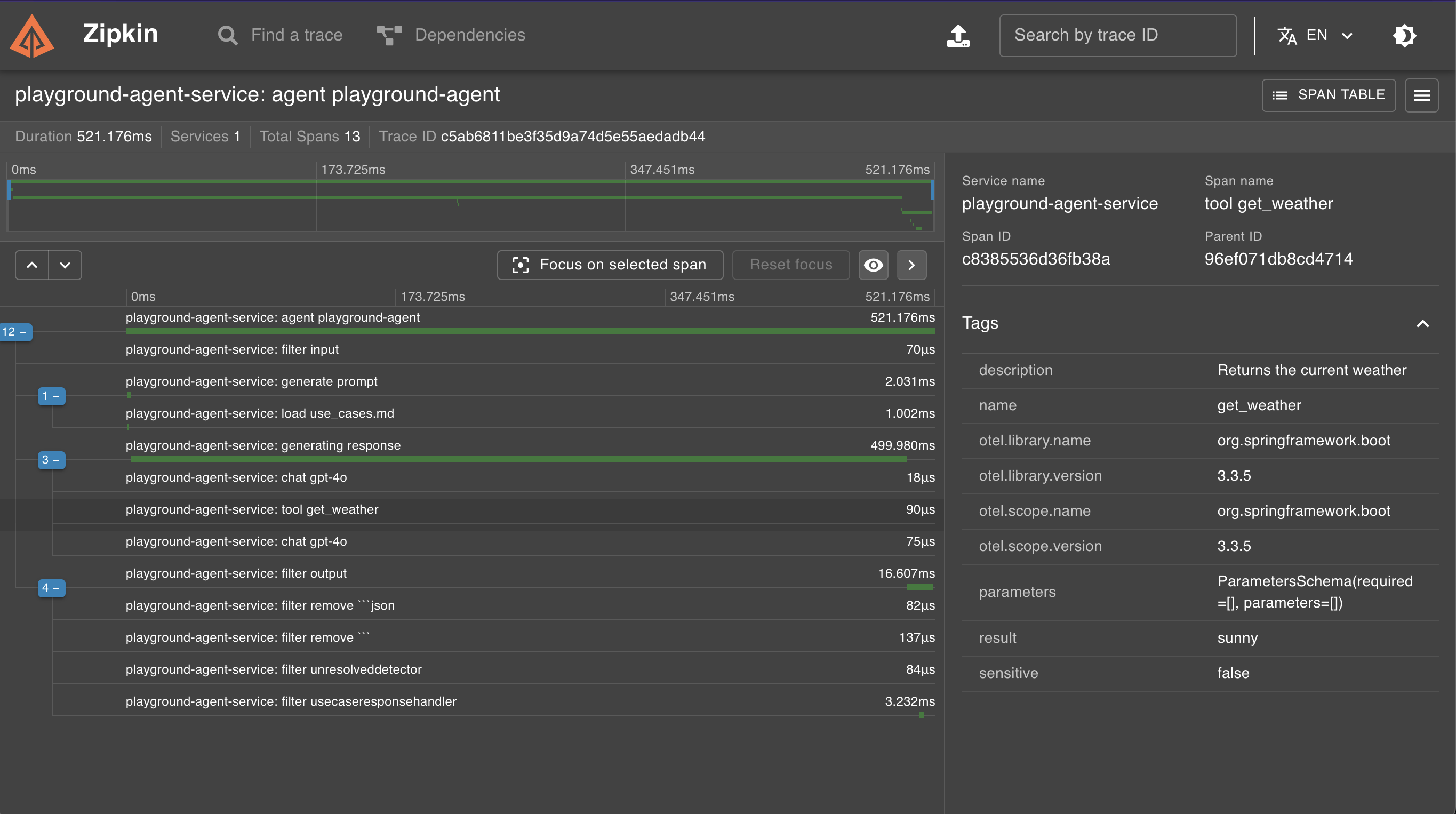Select next span with down chevron
This screenshot has width=1456, height=814.
tap(65, 265)
